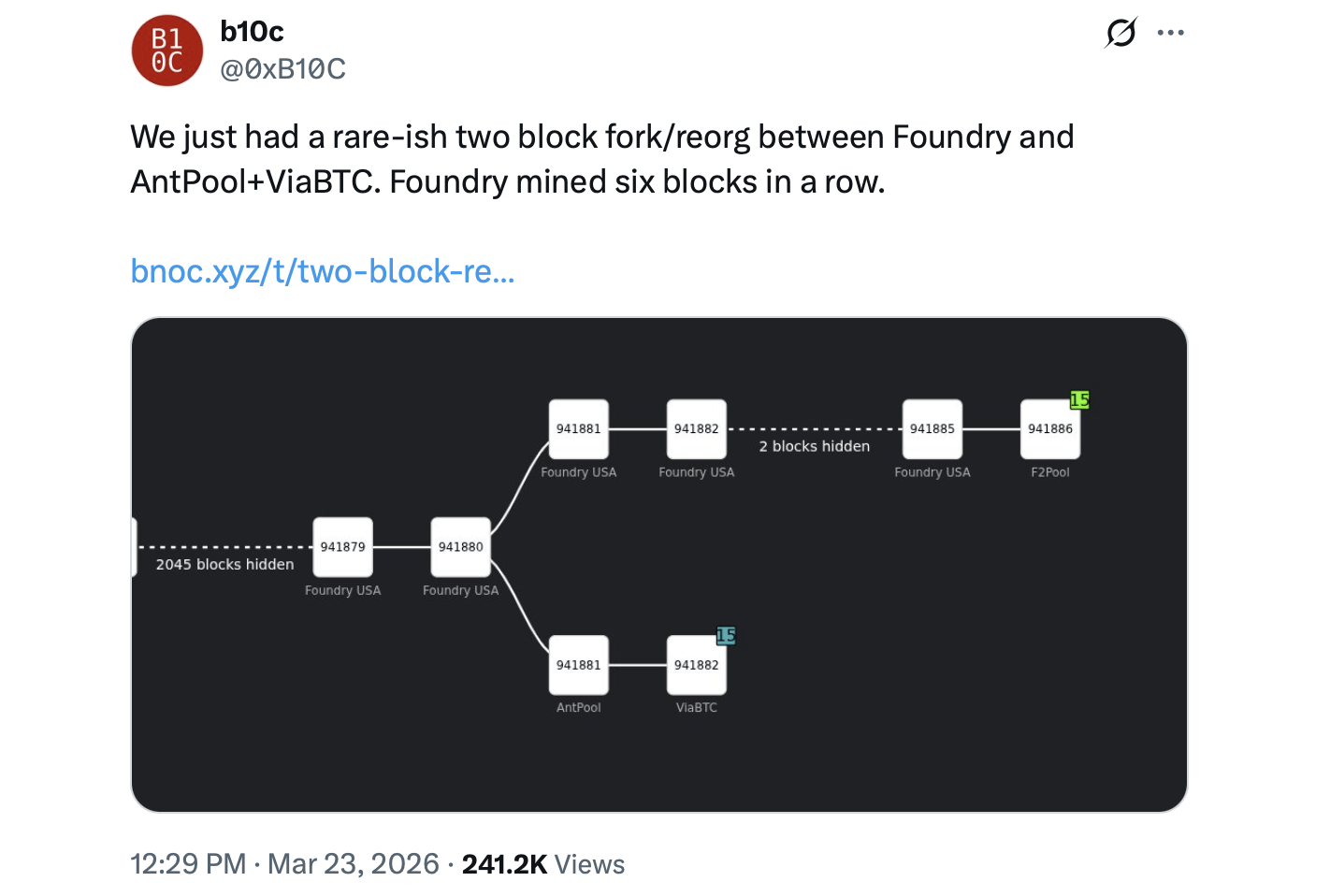Select ViaBTC block 941882
1330x896 pixels.
[696, 665]
